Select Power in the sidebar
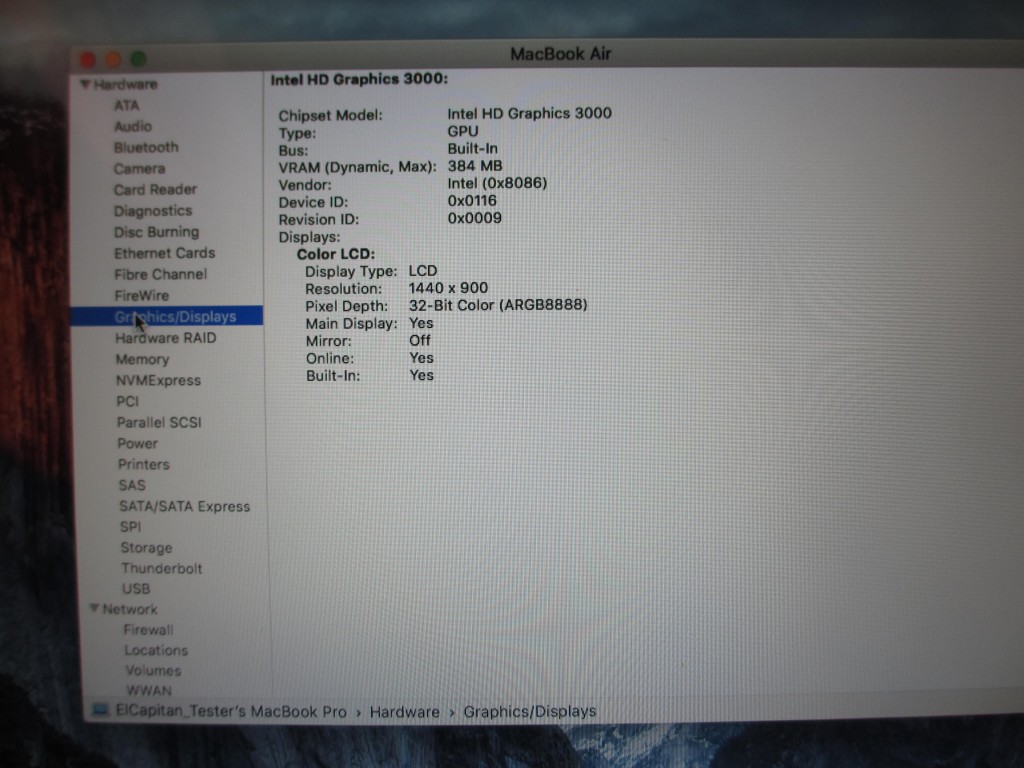 point(137,443)
